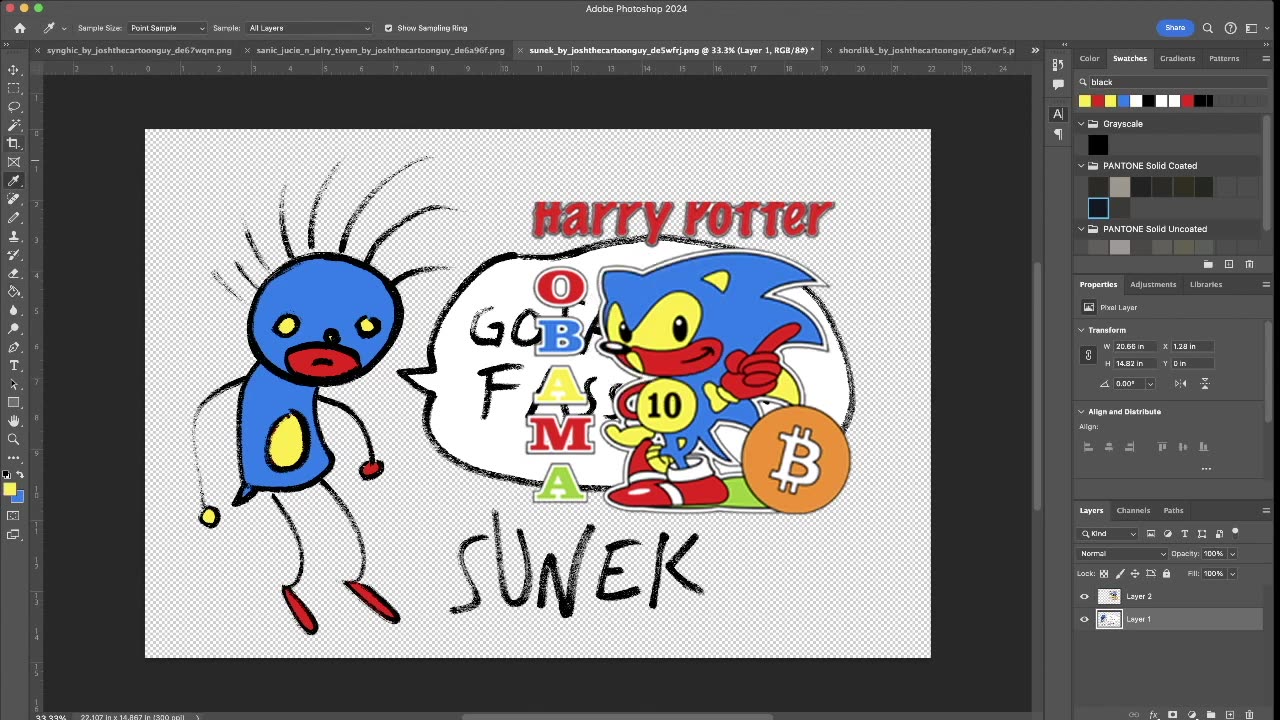This screenshot has width=1280, height=720.
Task: Switch to the Patterns tab
Action: 1224,58
